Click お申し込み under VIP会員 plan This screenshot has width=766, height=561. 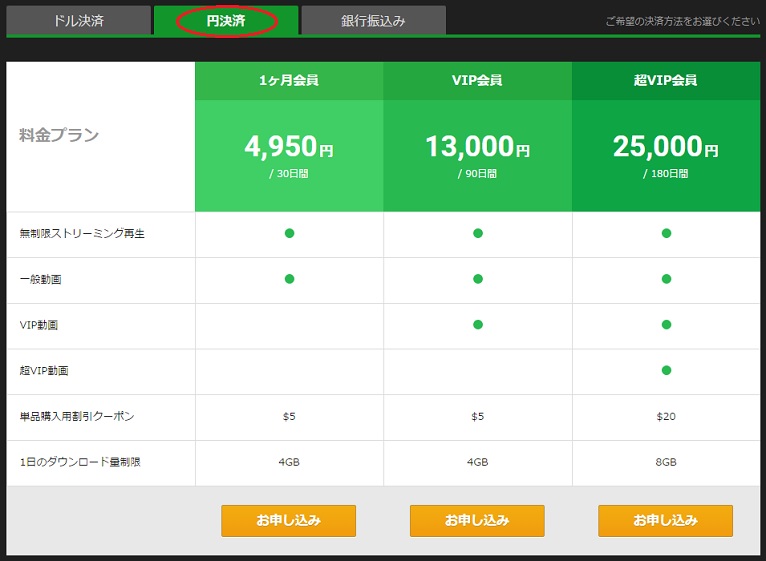477,520
